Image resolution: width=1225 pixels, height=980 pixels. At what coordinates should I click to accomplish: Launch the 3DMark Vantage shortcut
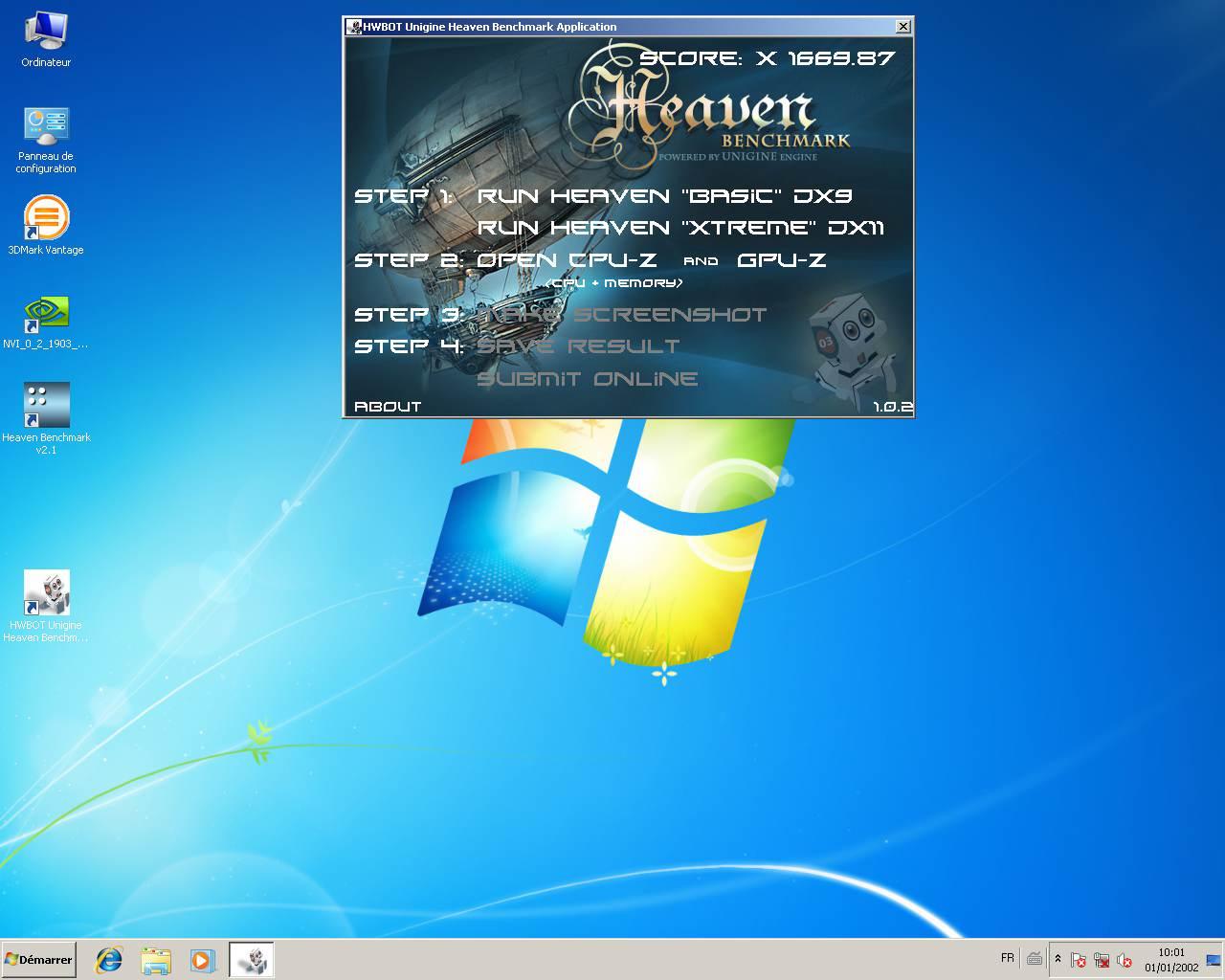pyautogui.click(x=46, y=226)
